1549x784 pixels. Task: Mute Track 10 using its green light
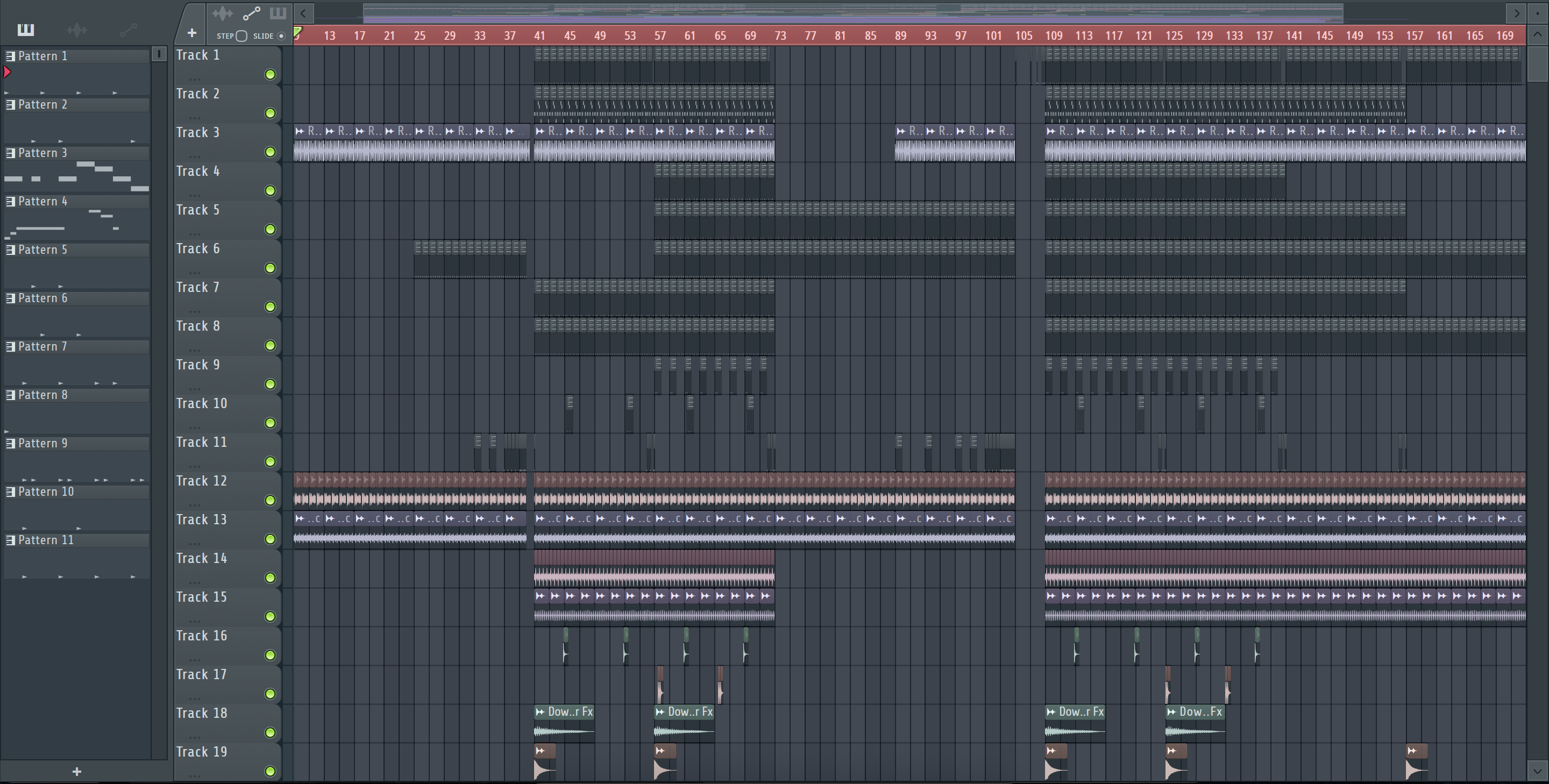(x=270, y=423)
